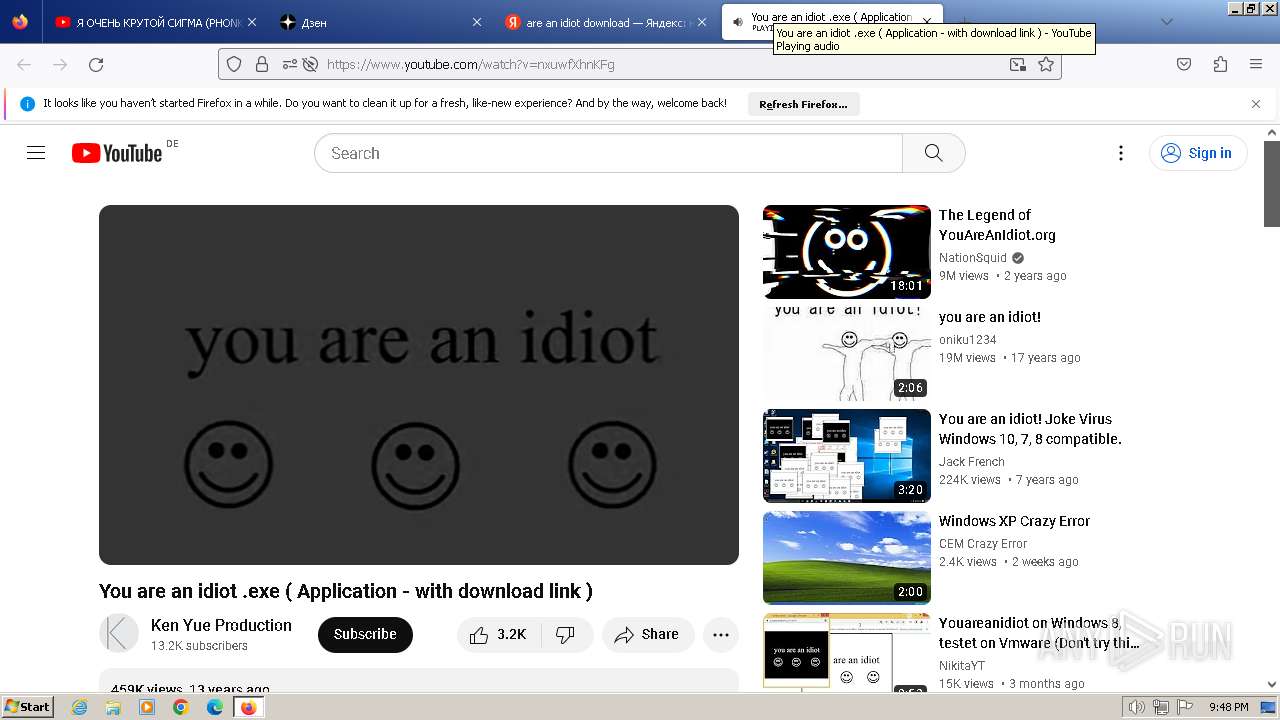Launch Google Chrome from taskbar
The height and width of the screenshot is (720, 1280).
click(x=181, y=707)
